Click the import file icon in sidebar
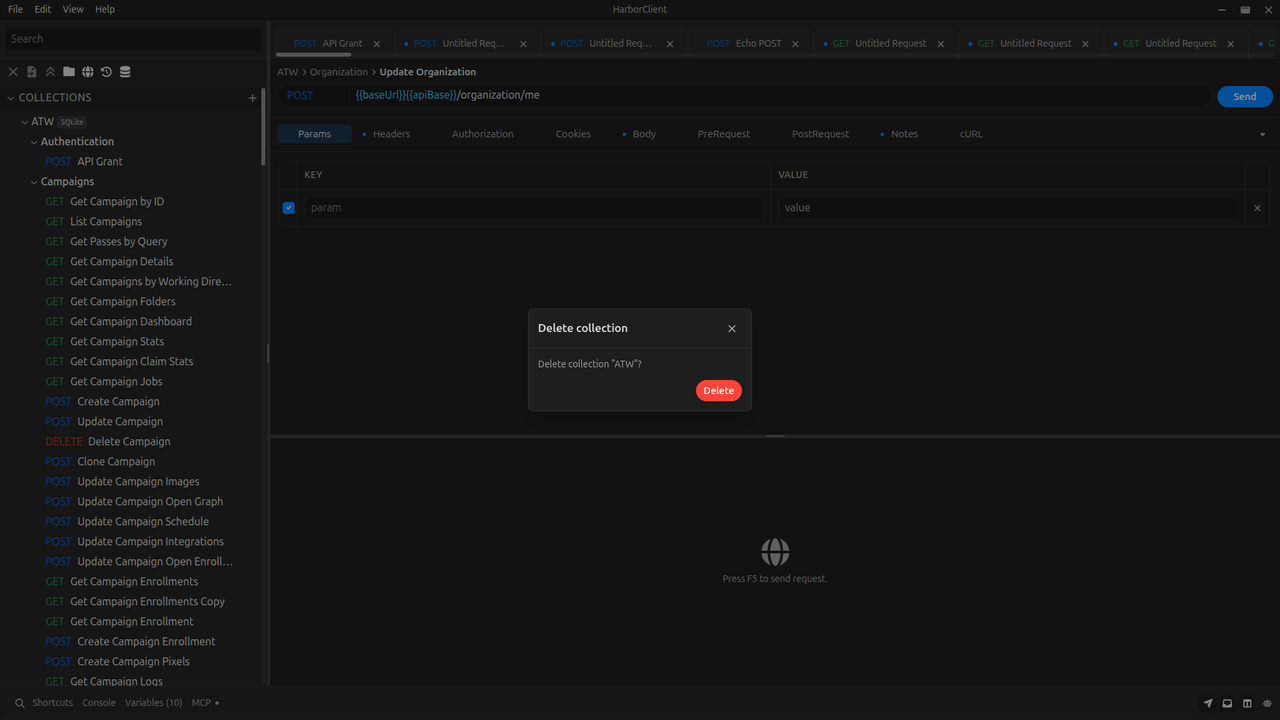The height and width of the screenshot is (720, 1280). click(32, 72)
